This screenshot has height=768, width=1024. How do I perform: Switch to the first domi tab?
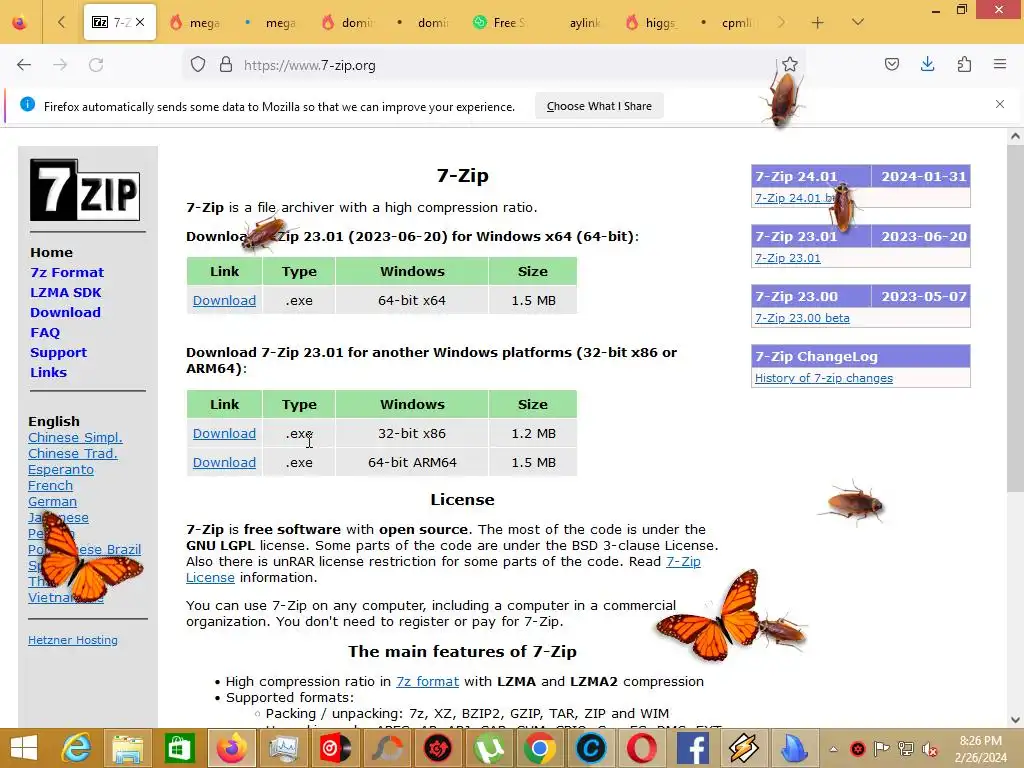[x=347, y=23]
